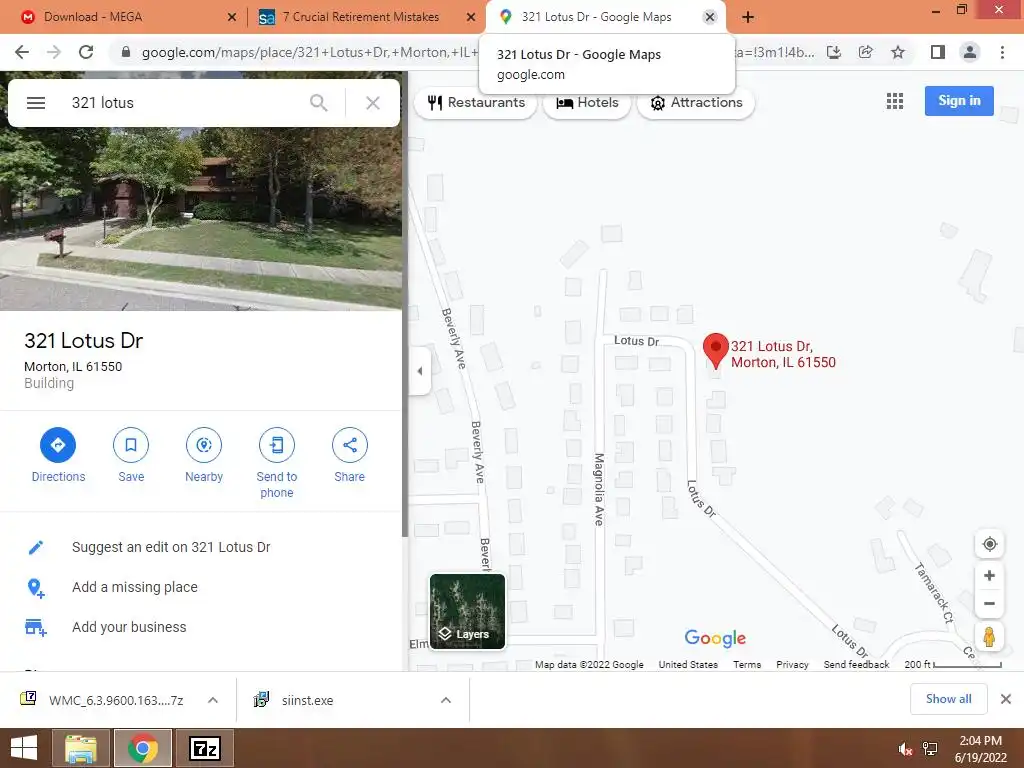Filter map by Attractions

pos(696,103)
